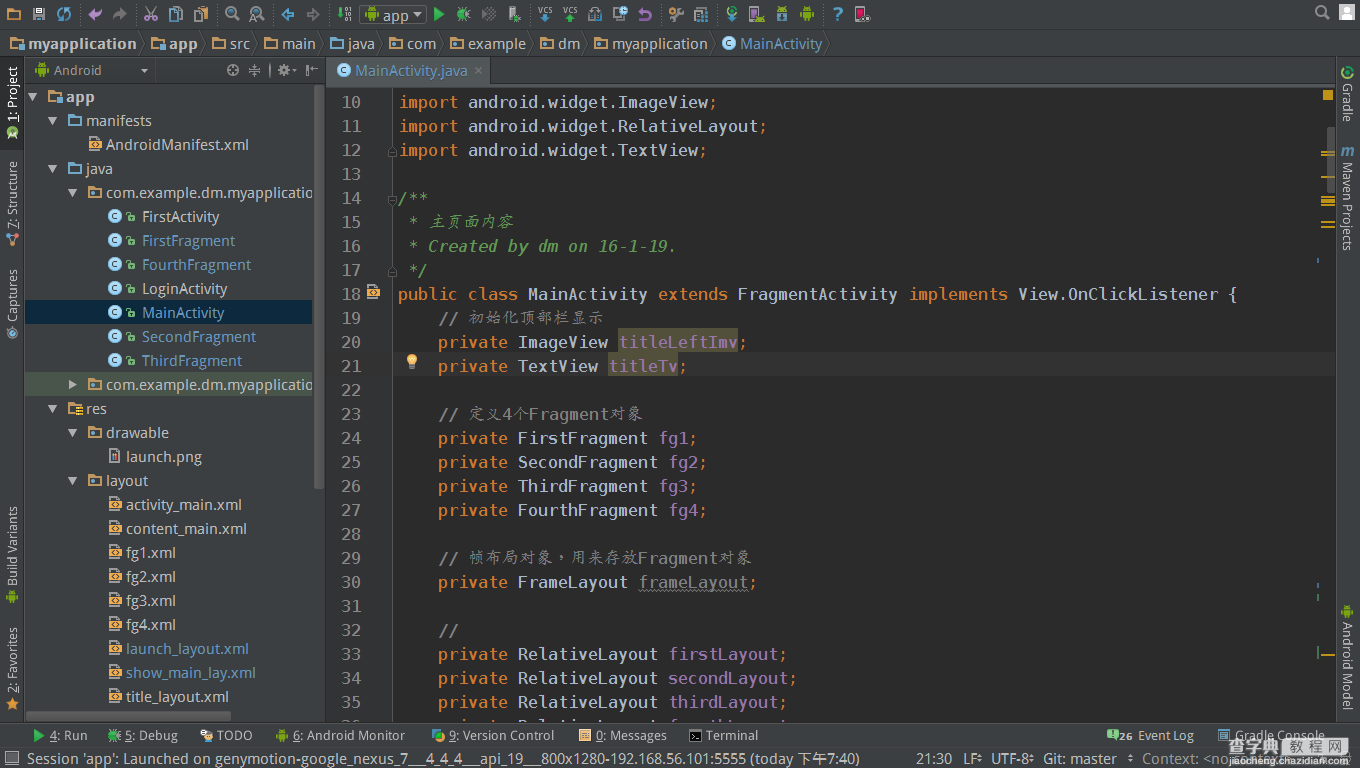The height and width of the screenshot is (768, 1360).
Task: Click VCS Commit Changes icon
Action: pos(569,14)
